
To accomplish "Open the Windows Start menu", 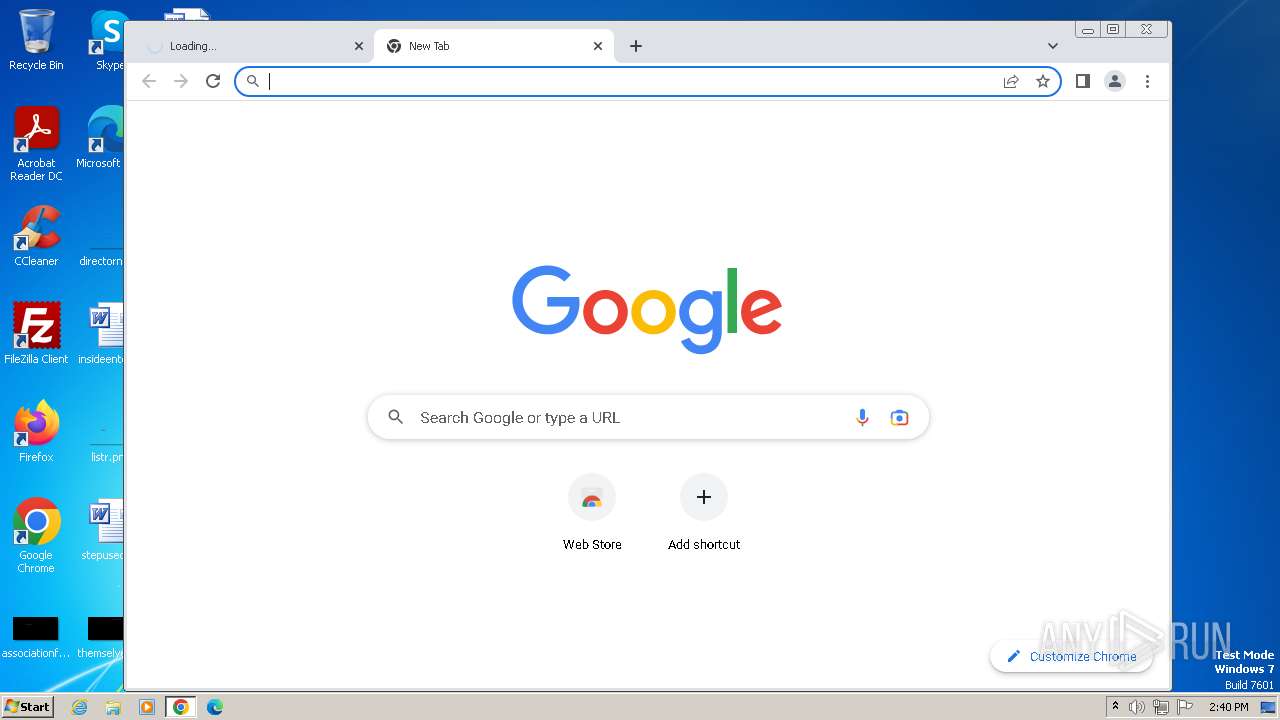I will (28, 706).
